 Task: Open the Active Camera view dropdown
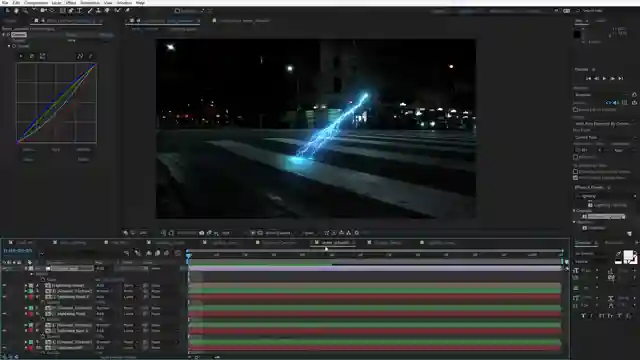pyautogui.click(x=280, y=233)
